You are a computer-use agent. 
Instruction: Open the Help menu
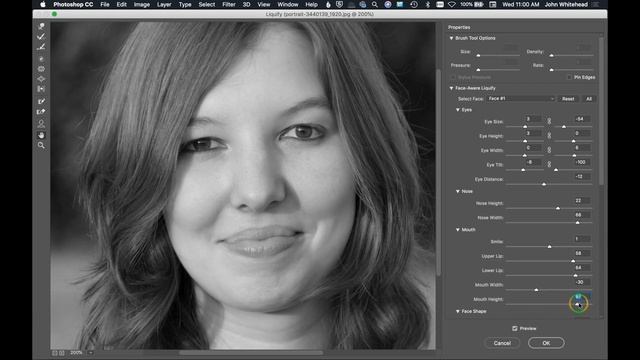[311, 4]
